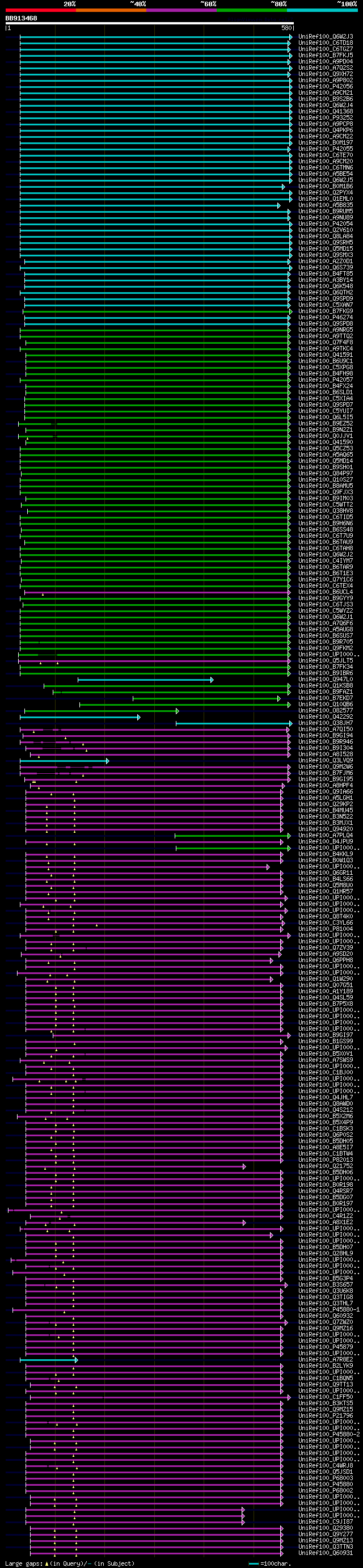This screenshot has width=363, height=1568.
Task: Select hit label UniRef100_Q947L0
Action: pyautogui.click(x=325, y=679)
